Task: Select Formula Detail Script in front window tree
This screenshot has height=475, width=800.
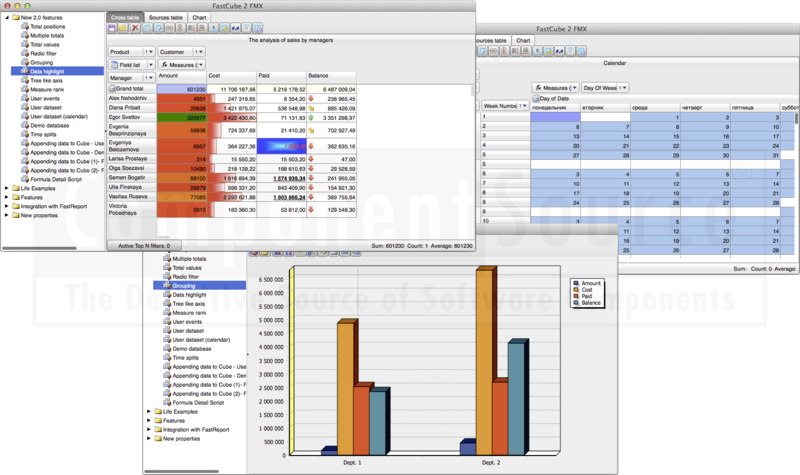Action: 56,179
